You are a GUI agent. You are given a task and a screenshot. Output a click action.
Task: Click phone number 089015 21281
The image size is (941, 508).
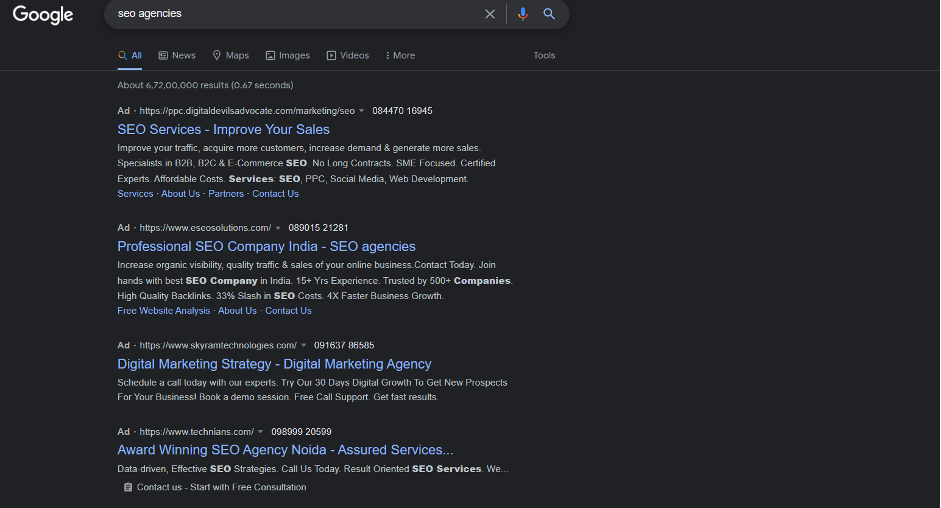click(x=318, y=228)
